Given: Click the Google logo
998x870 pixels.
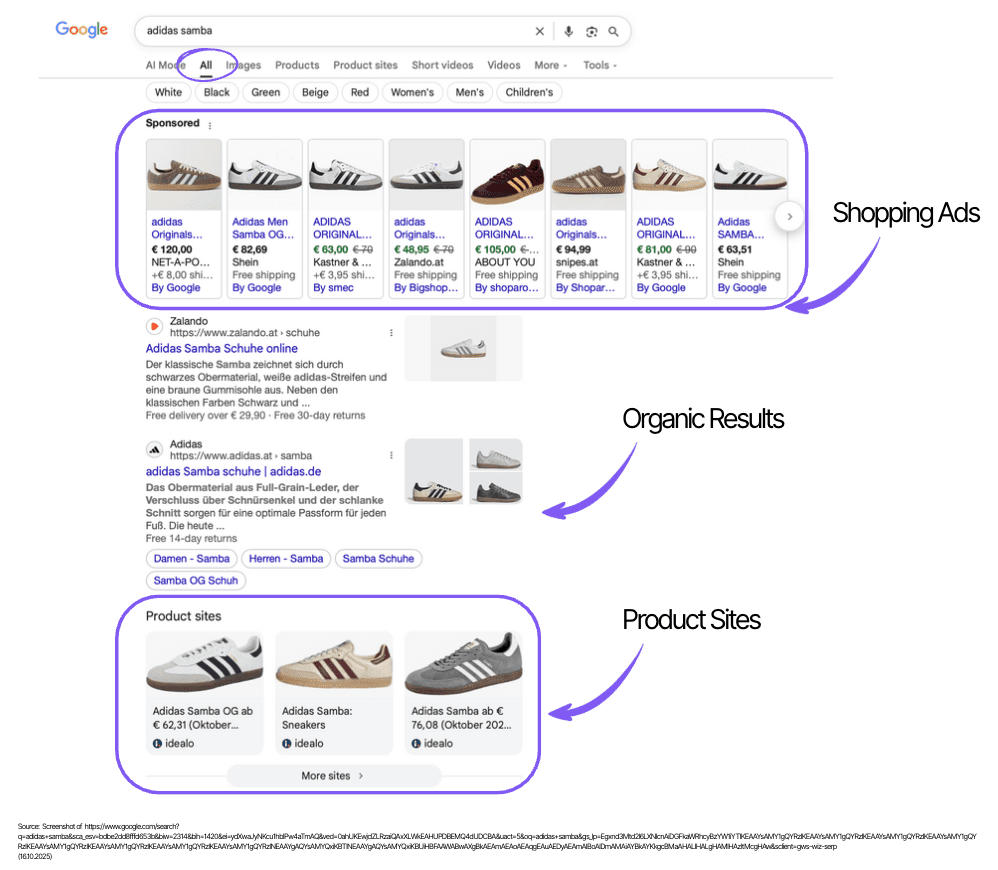Looking at the screenshot, I should pyautogui.click(x=81, y=29).
